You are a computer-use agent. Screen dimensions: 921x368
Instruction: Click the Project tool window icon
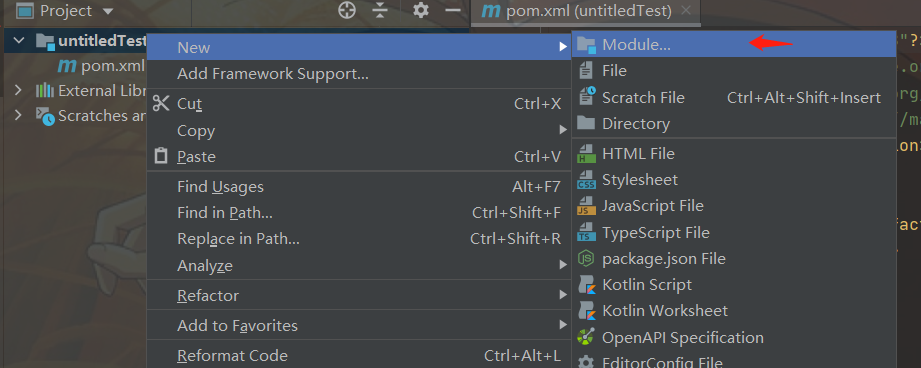24,11
